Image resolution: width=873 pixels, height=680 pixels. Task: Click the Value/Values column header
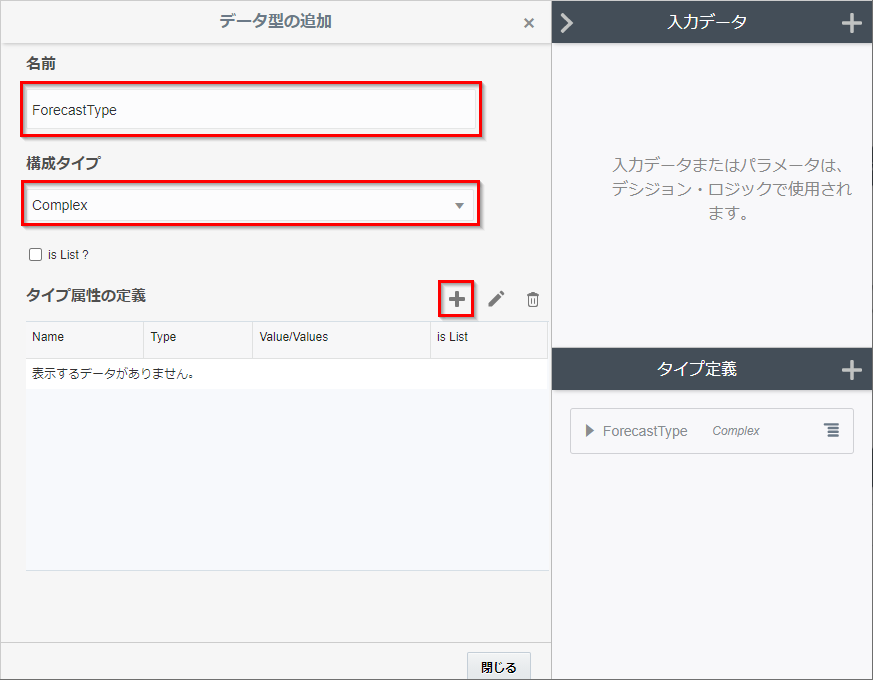pyautogui.click(x=293, y=337)
